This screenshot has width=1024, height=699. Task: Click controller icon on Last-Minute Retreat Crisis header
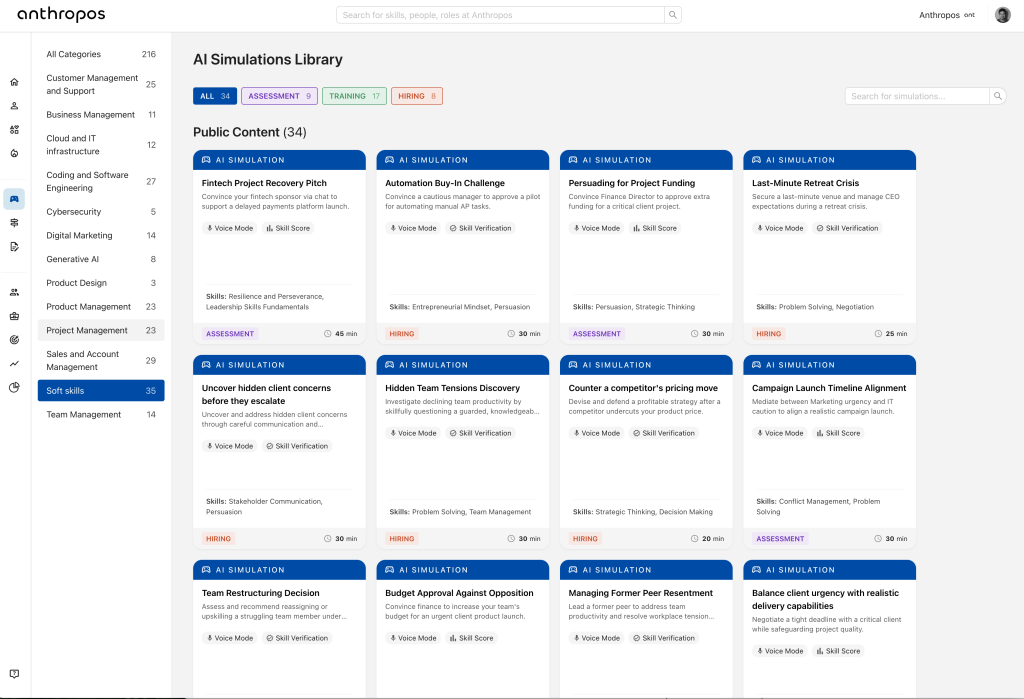pos(756,160)
